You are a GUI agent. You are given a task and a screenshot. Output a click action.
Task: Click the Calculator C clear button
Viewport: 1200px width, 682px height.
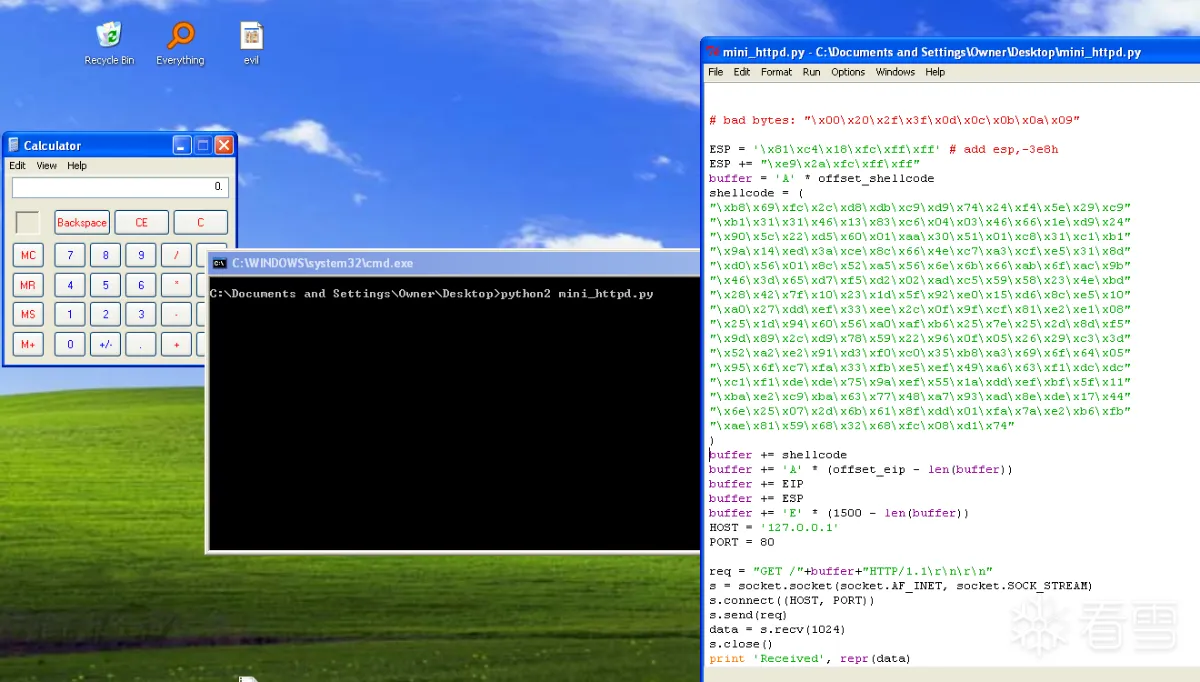pos(200,222)
